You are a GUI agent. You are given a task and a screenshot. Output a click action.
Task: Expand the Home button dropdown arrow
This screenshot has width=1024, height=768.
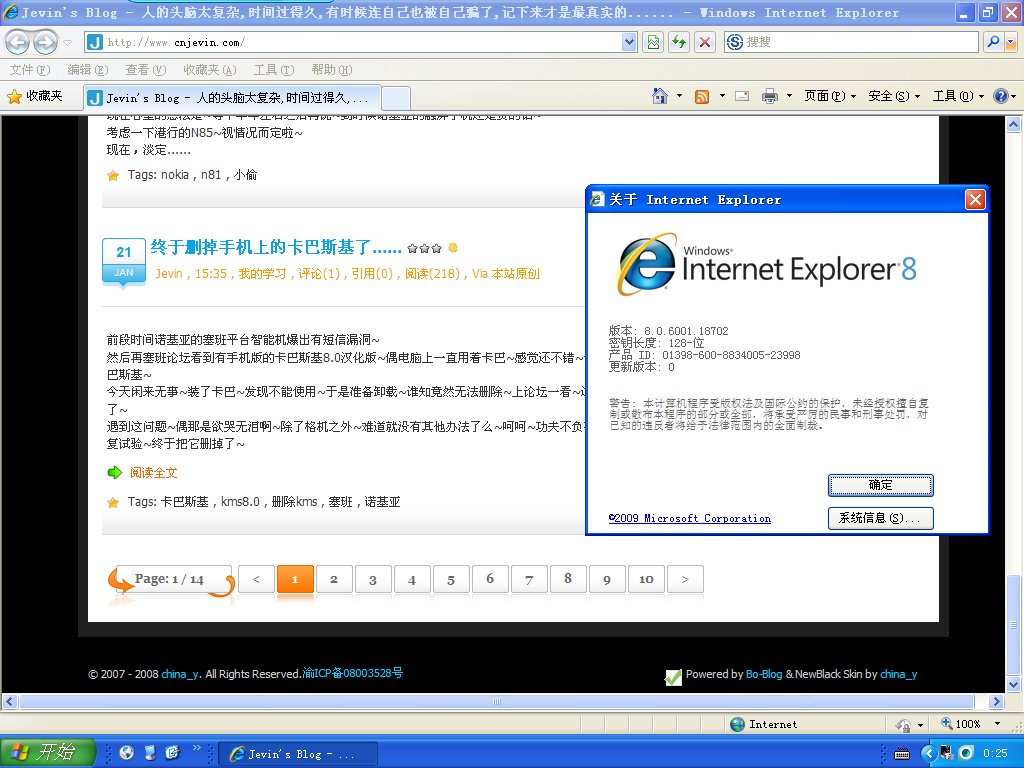click(x=679, y=97)
